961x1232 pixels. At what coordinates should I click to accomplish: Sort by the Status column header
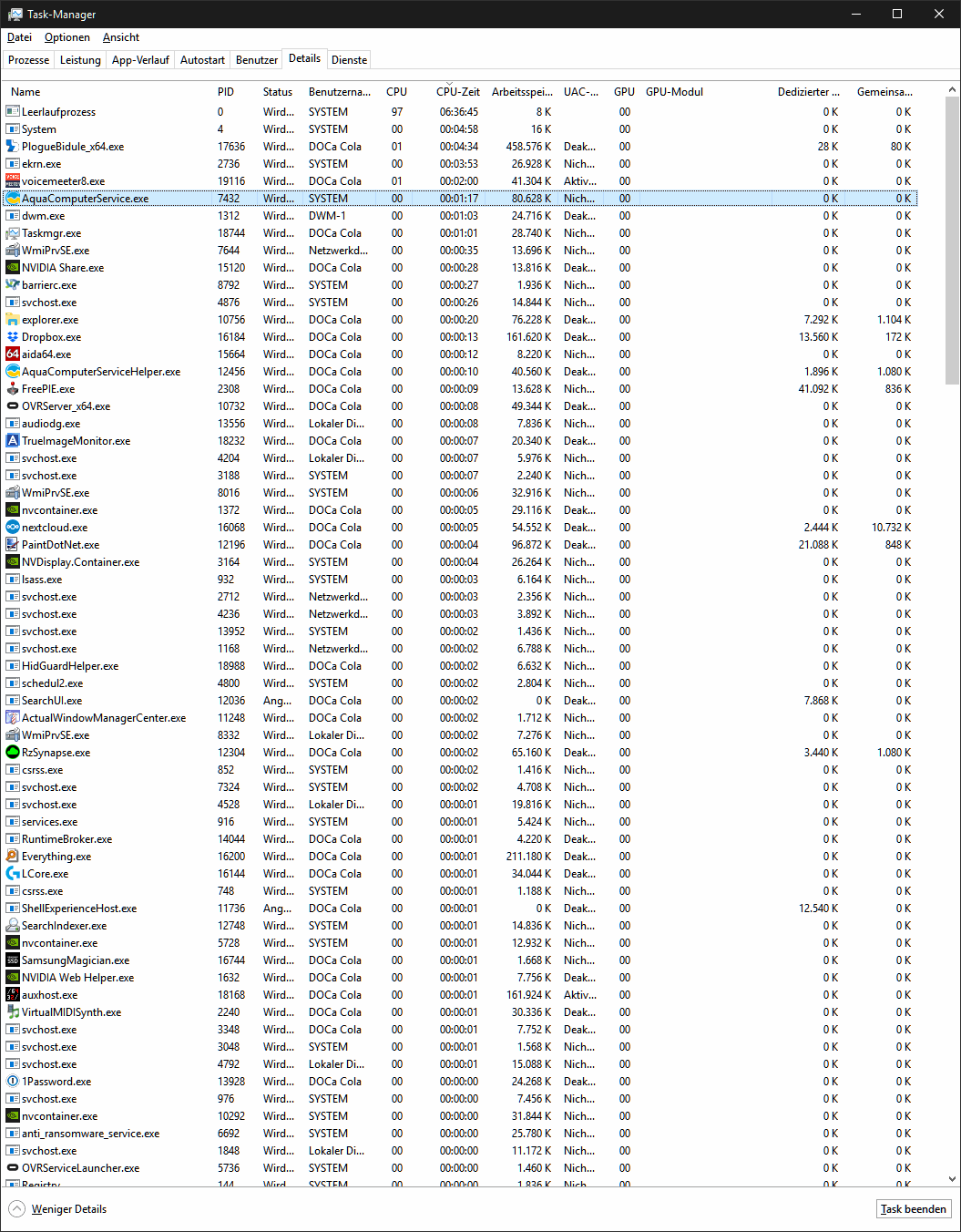[281, 91]
